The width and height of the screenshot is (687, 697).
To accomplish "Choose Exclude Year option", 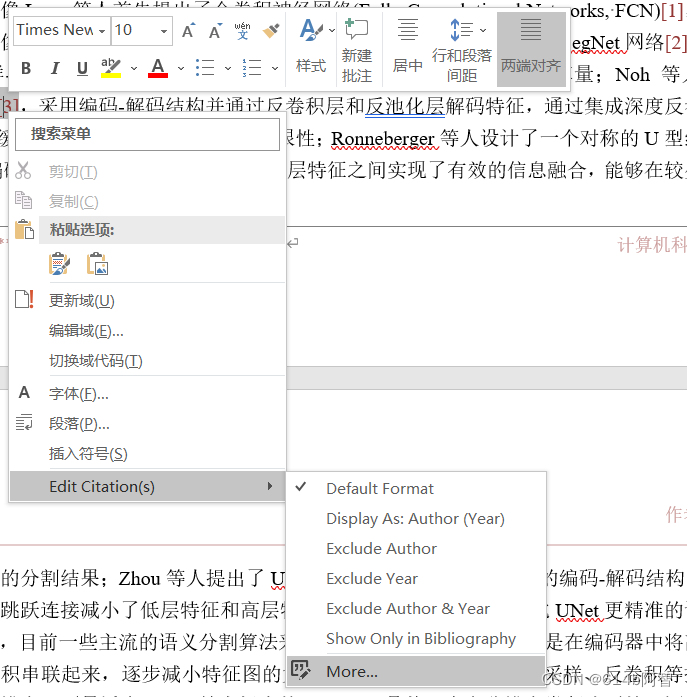I will coord(416,579).
